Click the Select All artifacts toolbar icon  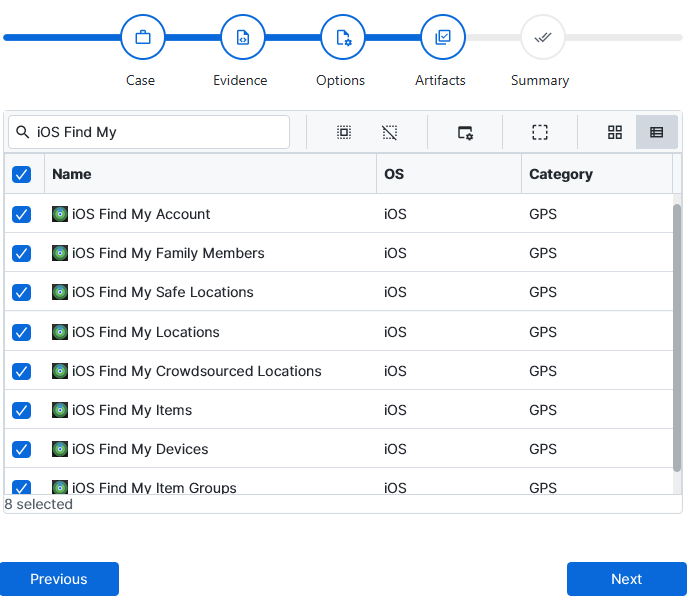click(x=344, y=132)
